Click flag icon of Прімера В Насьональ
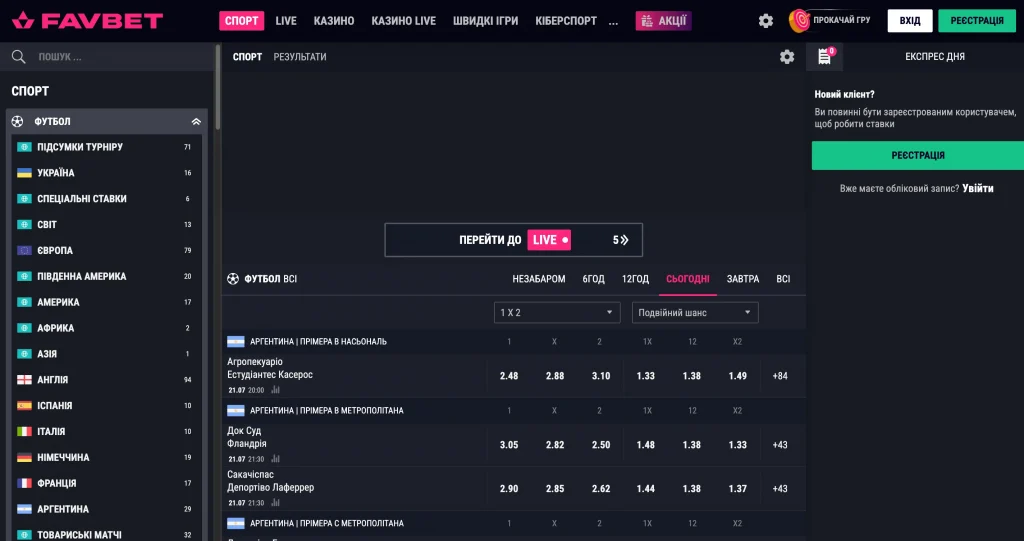This screenshot has width=1024, height=541. coord(236,342)
